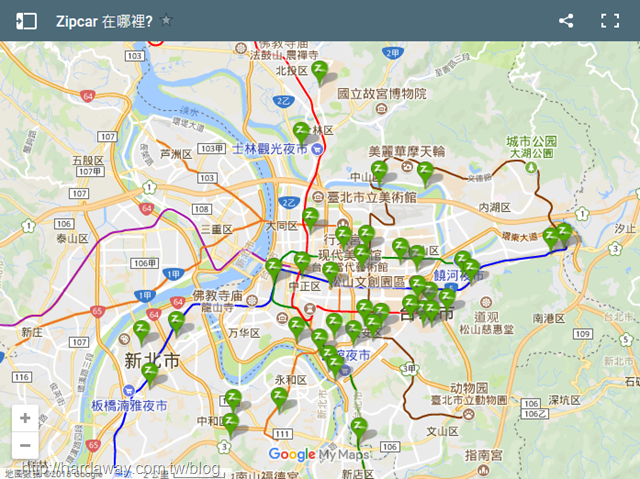Click the 指南宮 place label
The width and height of the screenshot is (640, 479).
click(x=484, y=455)
